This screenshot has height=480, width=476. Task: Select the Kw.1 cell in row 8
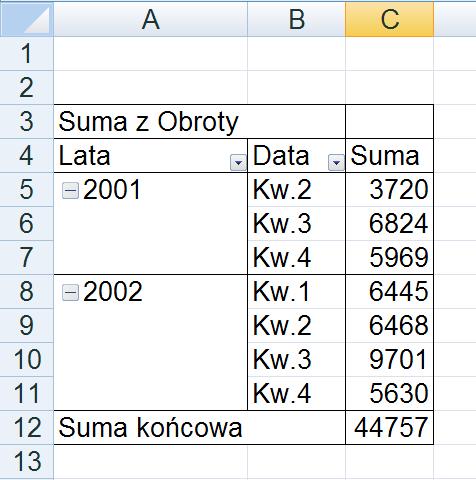click(297, 291)
